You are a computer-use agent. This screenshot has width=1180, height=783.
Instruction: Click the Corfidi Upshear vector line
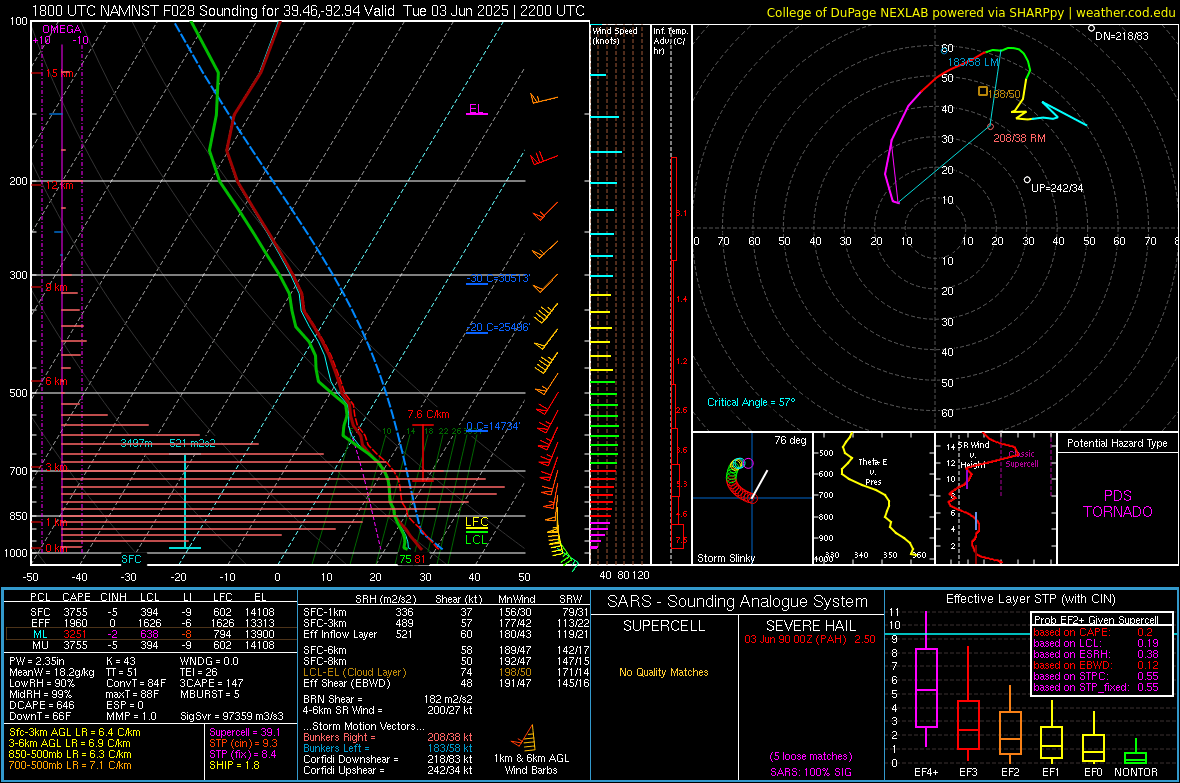click(x=388, y=770)
